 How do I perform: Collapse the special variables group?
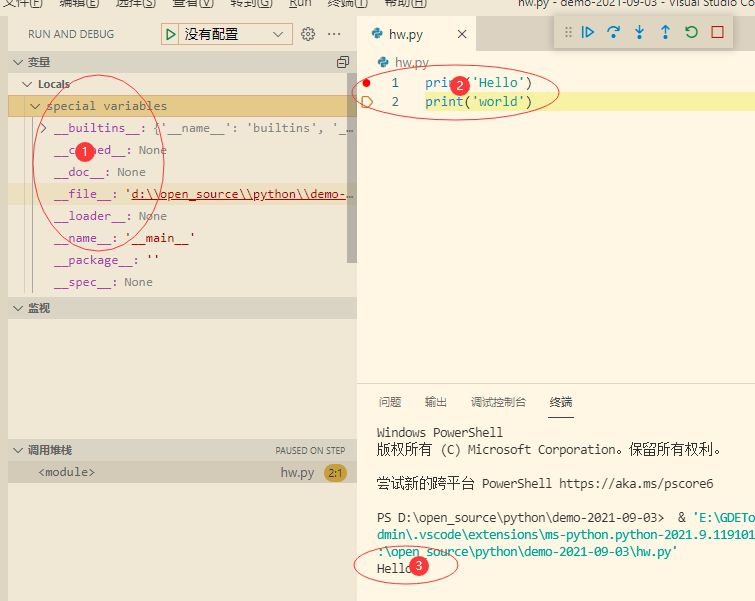35,106
